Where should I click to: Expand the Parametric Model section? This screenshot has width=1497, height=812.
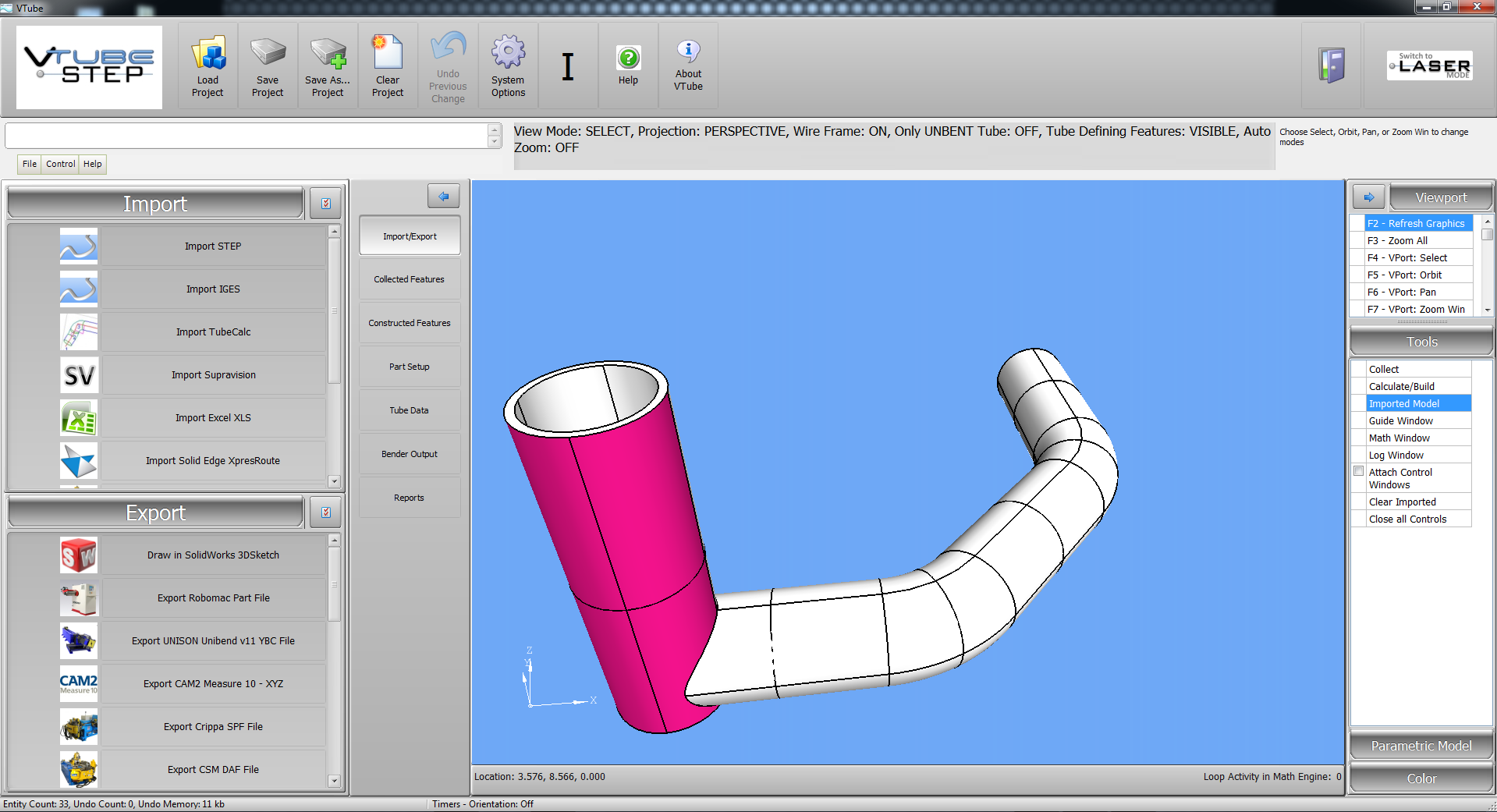coord(1421,746)
